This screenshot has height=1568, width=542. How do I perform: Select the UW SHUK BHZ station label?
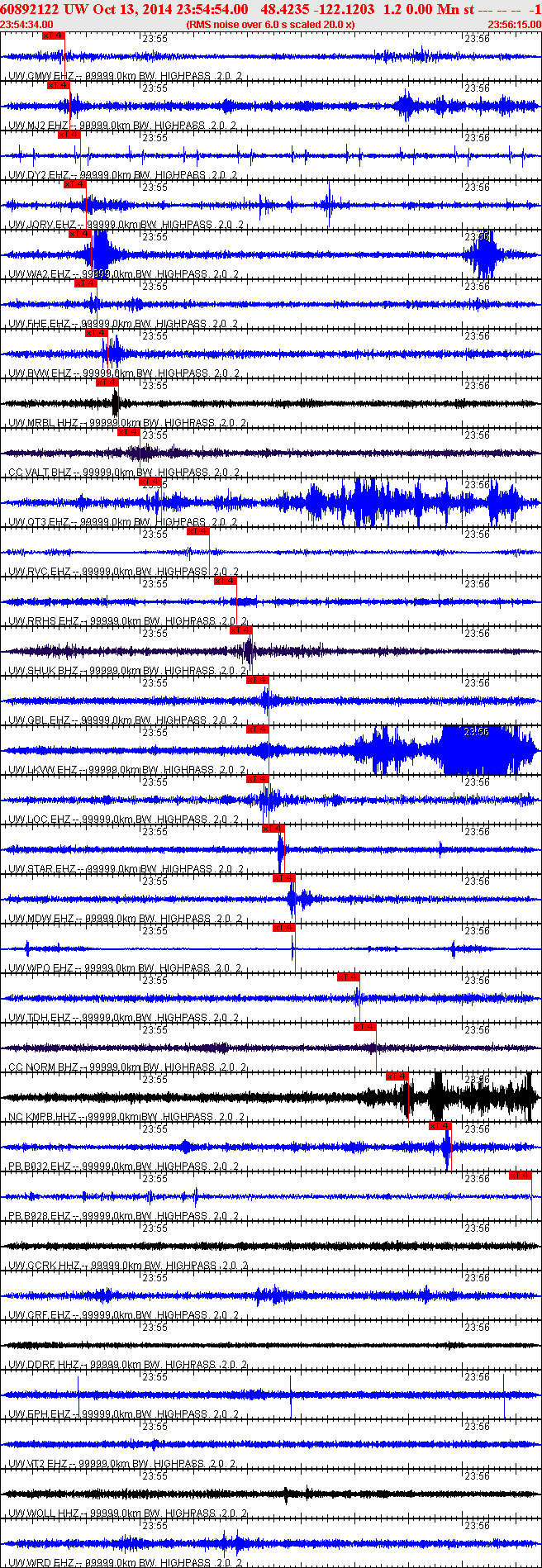tap(43, 671)
